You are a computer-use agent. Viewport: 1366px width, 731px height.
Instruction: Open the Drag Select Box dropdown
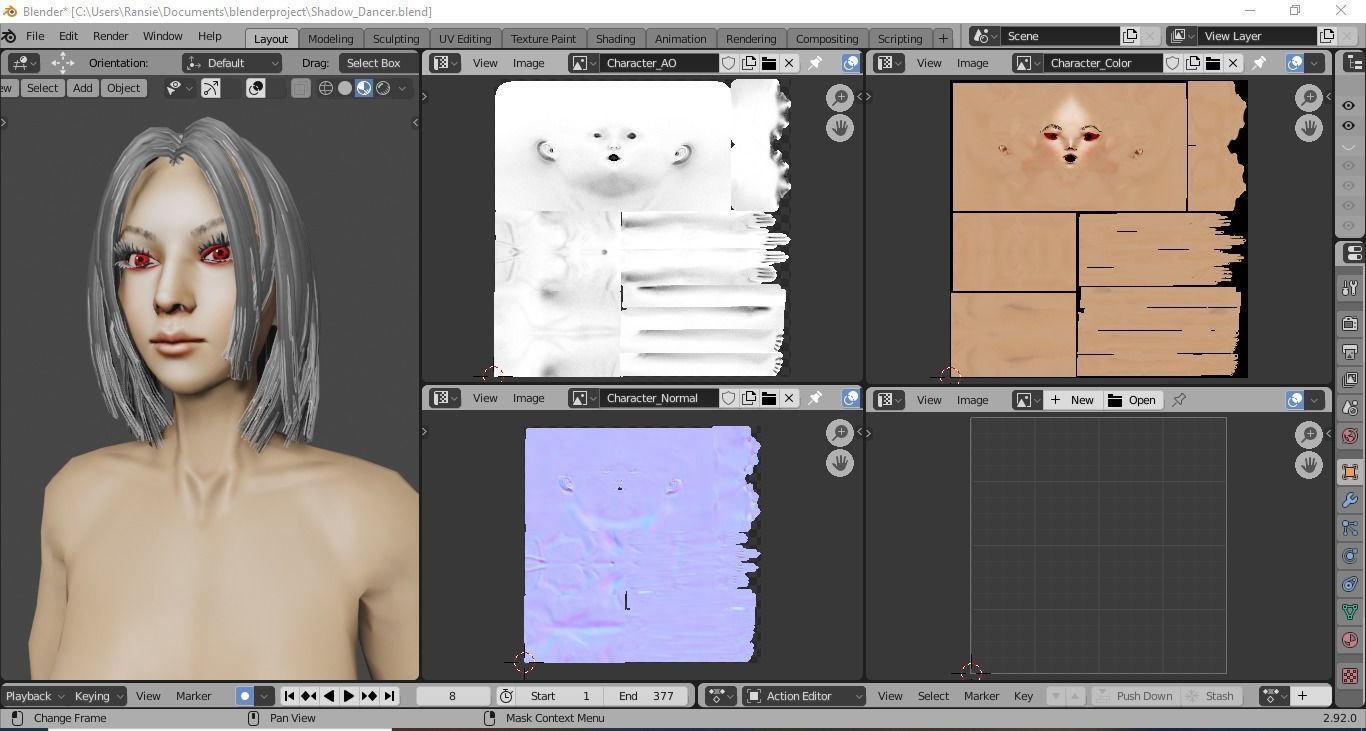374,63
